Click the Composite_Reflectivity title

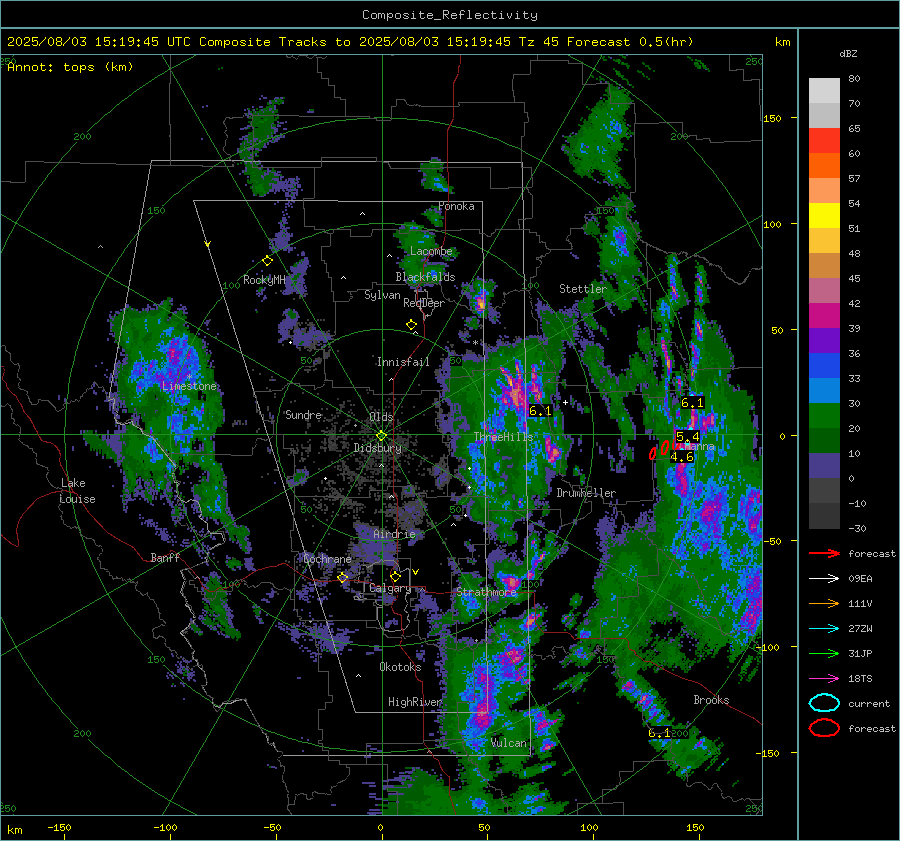click(449, 15)
